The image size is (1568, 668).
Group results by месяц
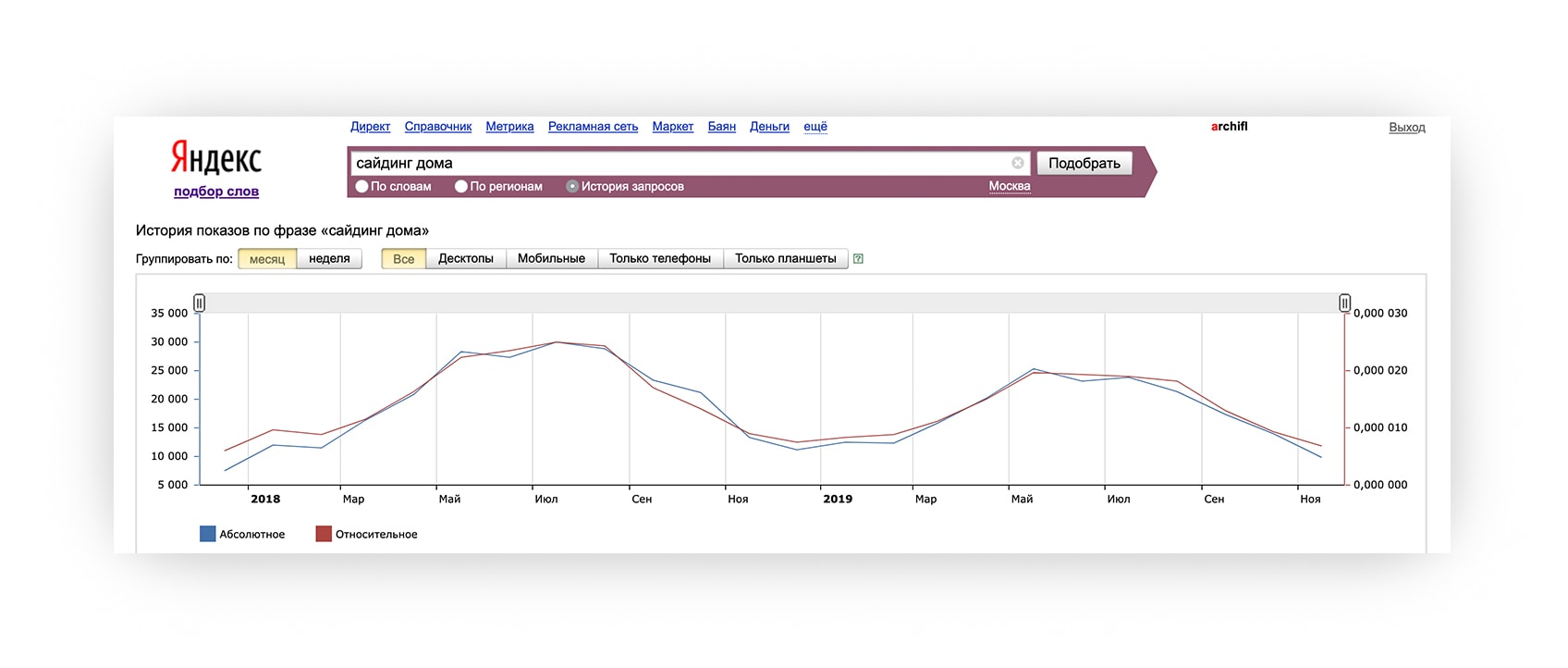[x=267, y=259]
